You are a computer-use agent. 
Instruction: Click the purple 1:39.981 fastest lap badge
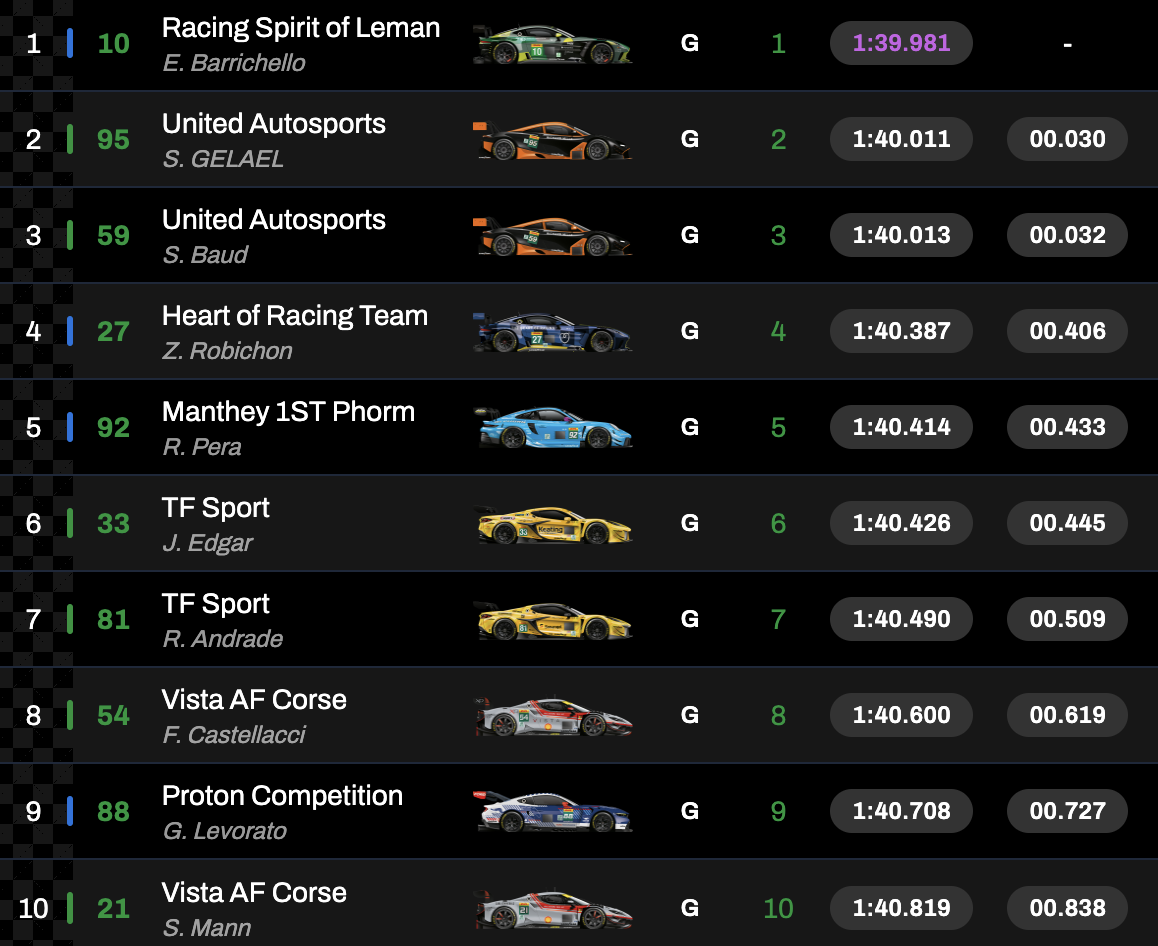coord(901,43)
